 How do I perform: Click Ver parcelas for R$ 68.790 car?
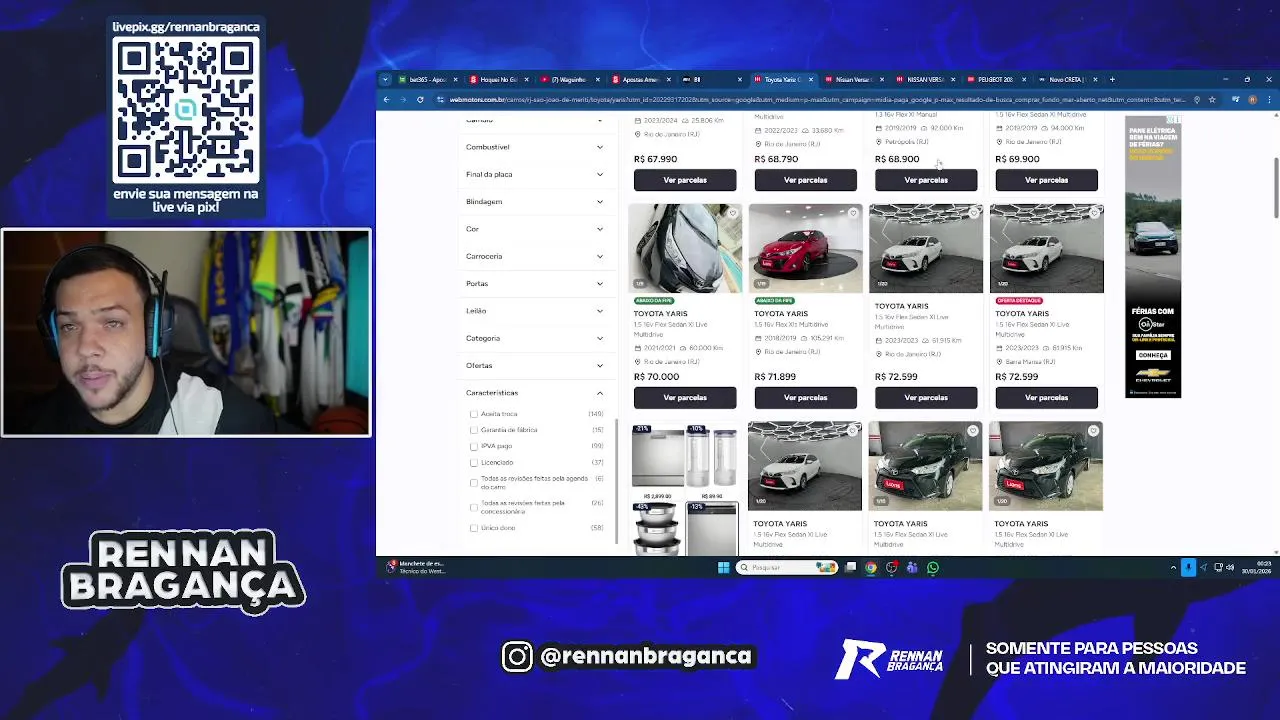805,180
